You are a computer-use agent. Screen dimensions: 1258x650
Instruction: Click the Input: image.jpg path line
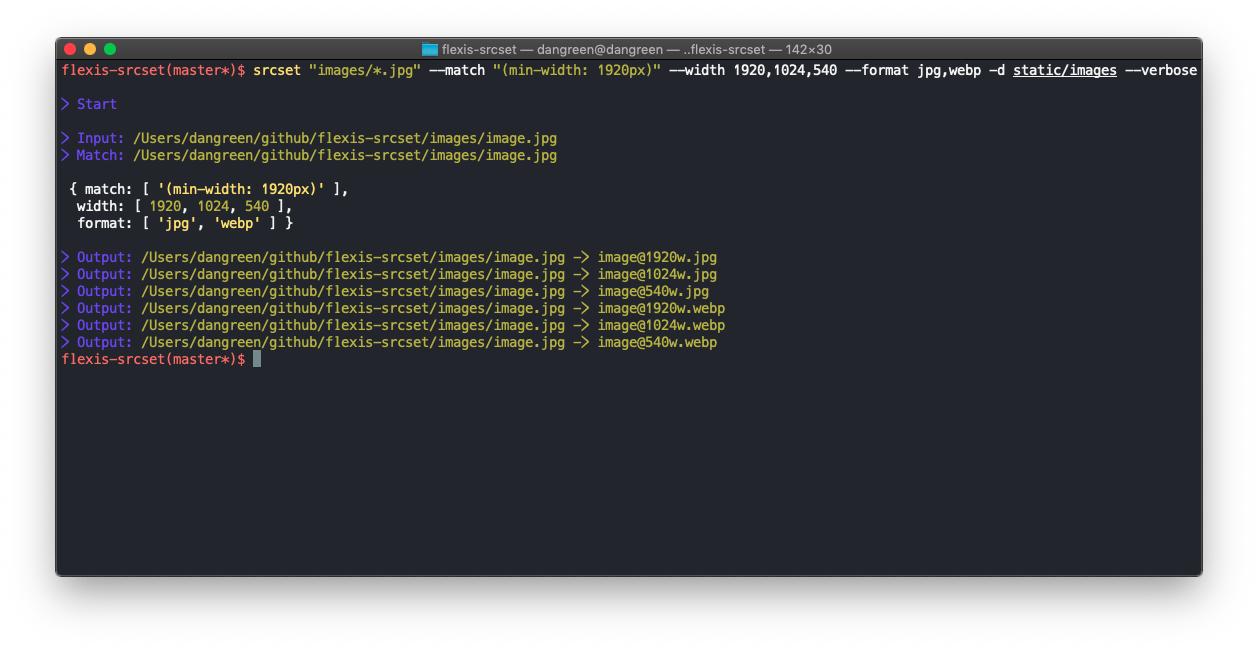tap(309, 138)
